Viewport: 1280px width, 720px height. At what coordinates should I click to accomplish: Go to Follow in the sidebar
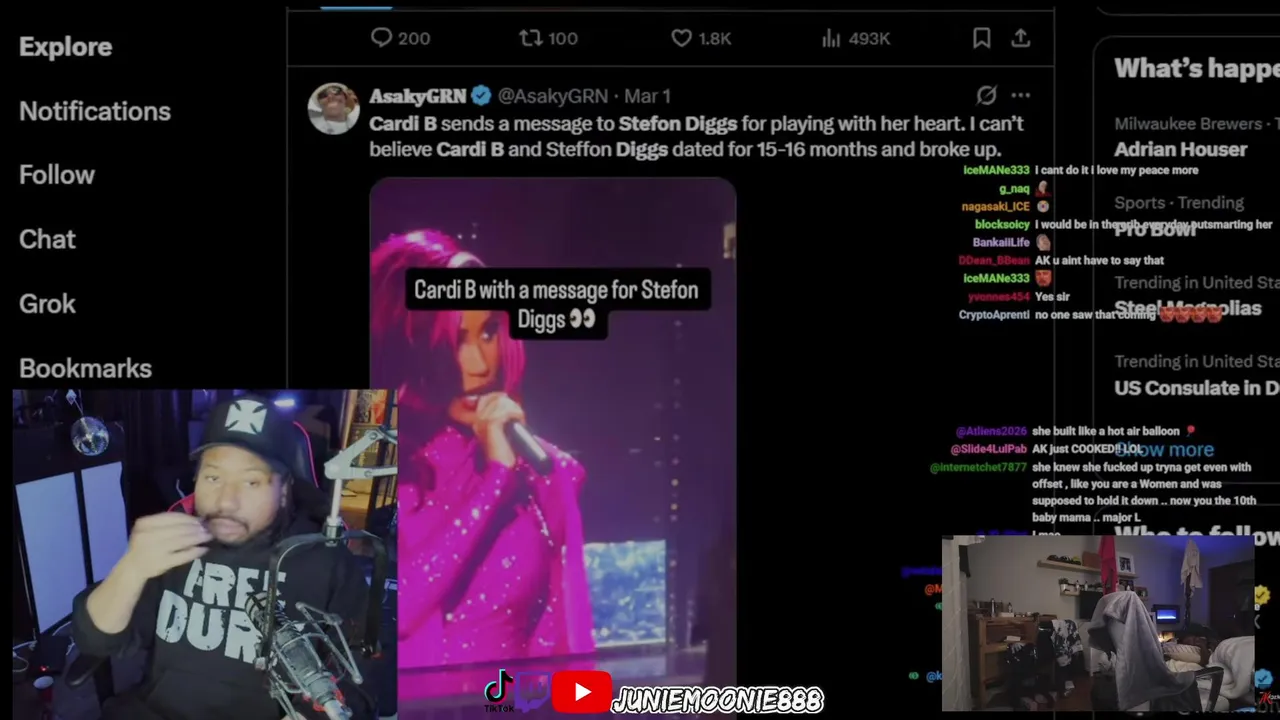57,175
